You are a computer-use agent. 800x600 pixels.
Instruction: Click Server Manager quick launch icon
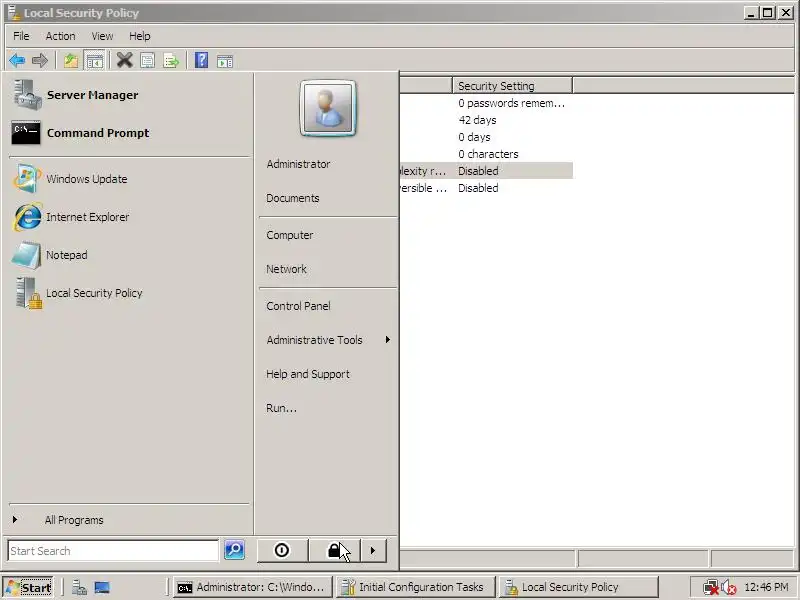pyautogui.click(x=79, y=588)
